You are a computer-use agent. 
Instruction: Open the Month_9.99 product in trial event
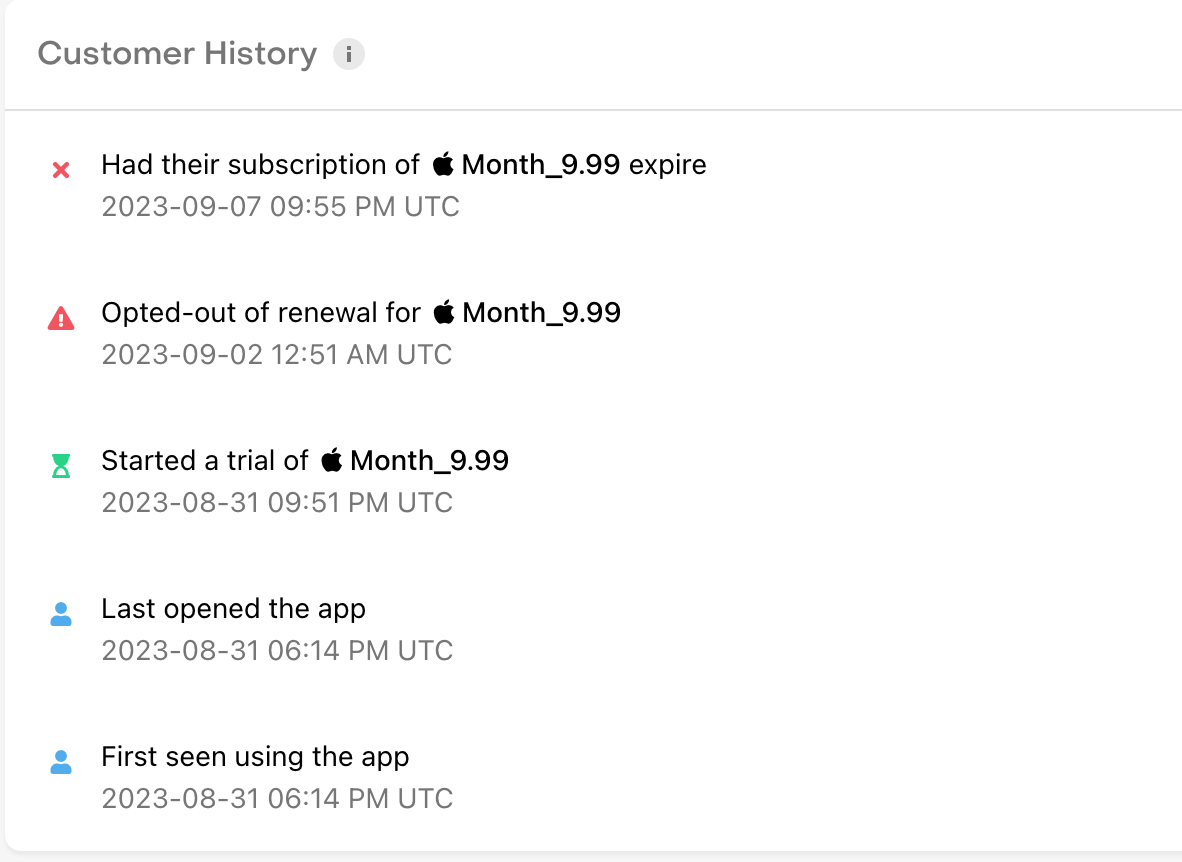(429, 461)
